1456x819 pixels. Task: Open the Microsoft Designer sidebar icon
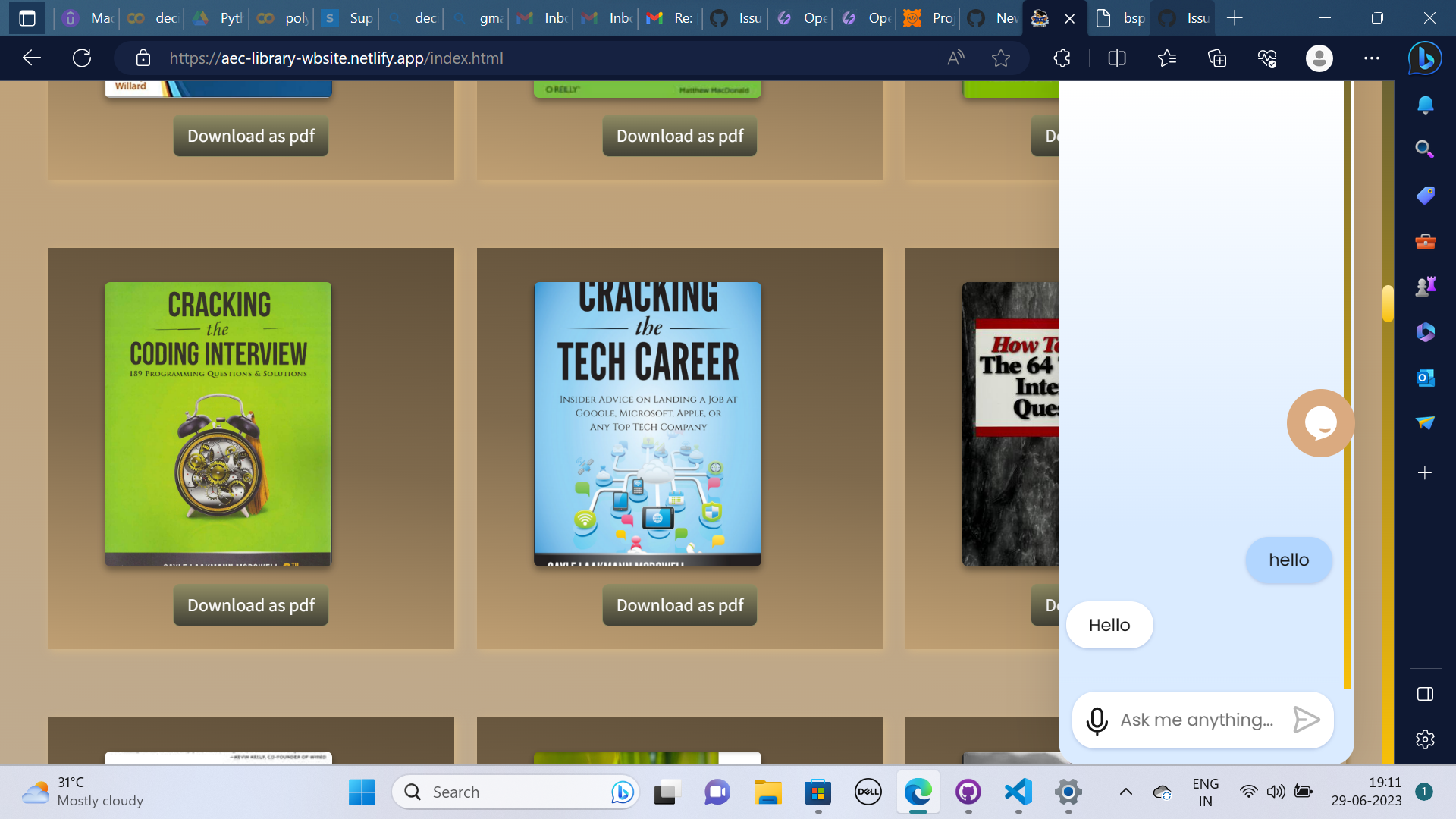click(1424, 331)
